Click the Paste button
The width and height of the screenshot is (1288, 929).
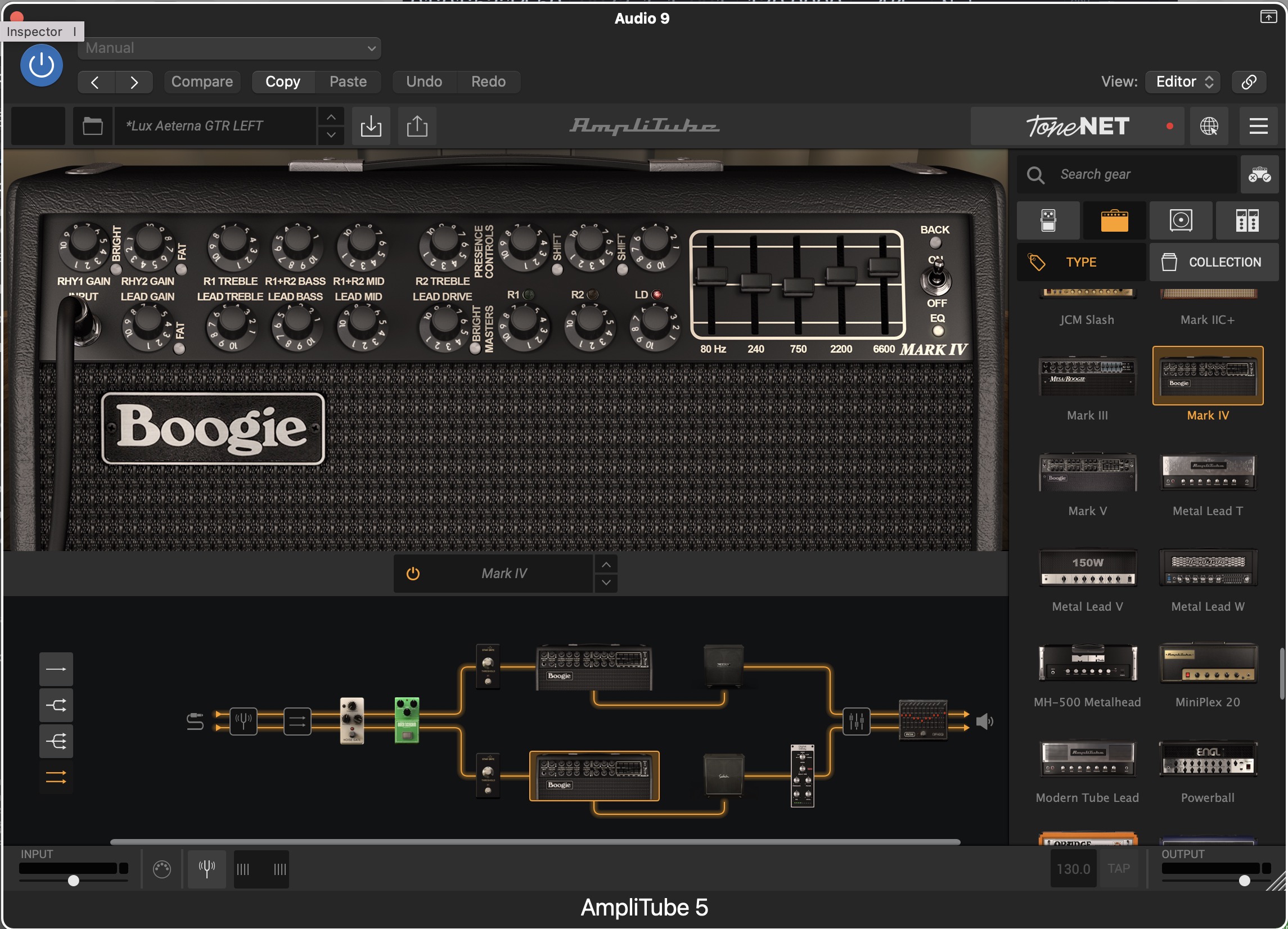coord(348,82)
